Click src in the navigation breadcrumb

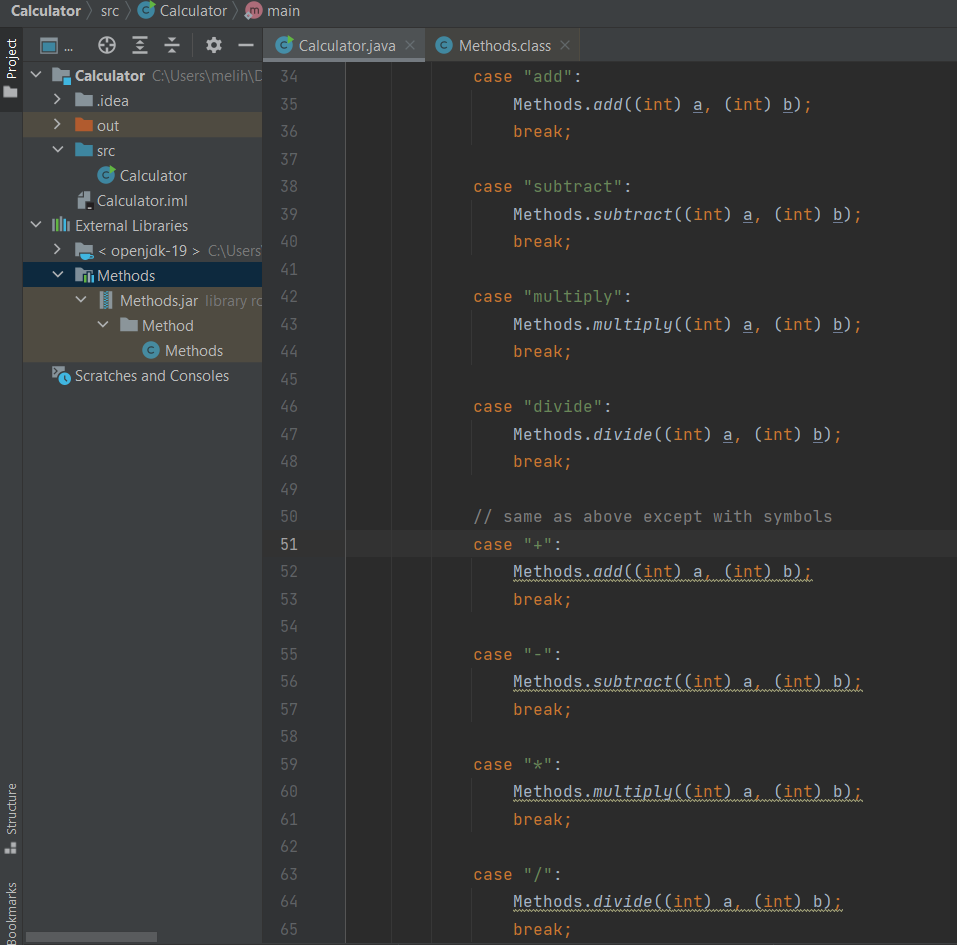pos(110,11)
